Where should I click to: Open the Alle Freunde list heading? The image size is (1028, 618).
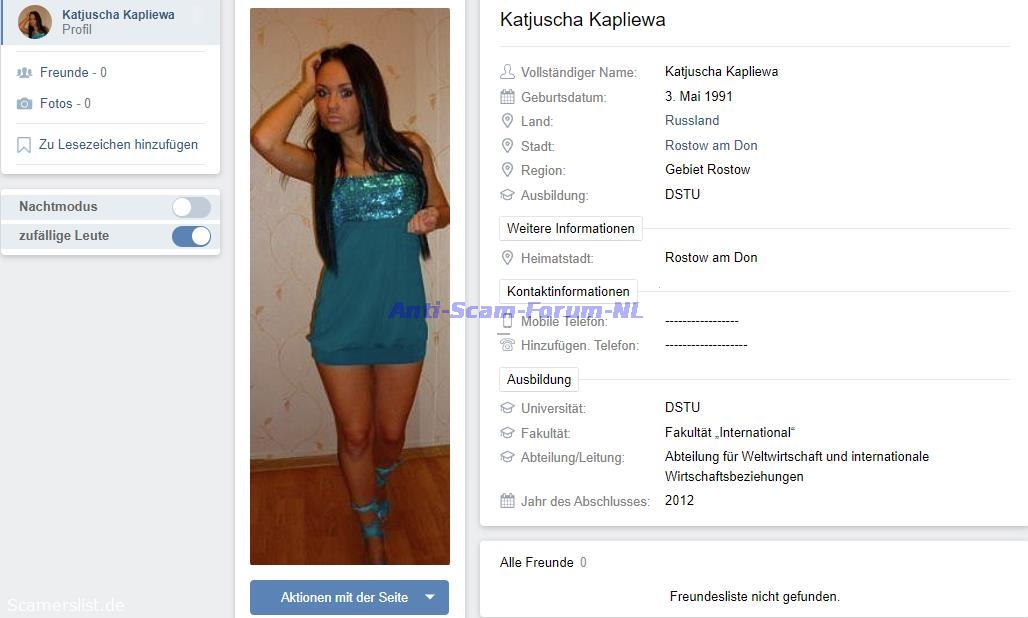(536, 562)
